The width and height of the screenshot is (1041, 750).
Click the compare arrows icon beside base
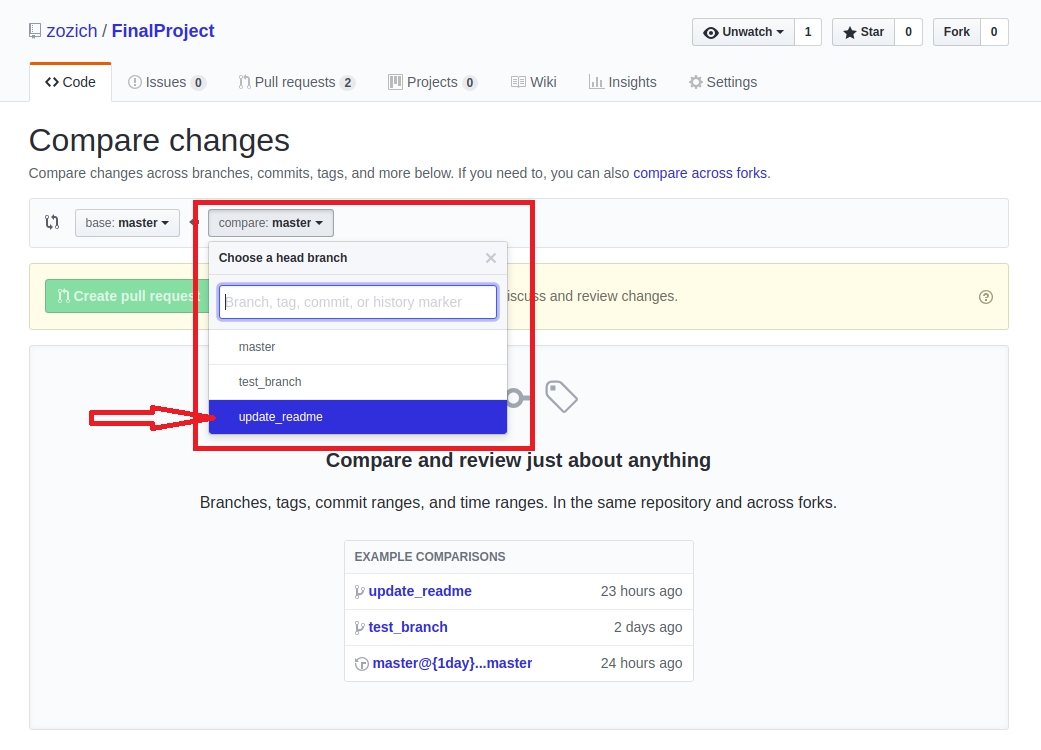[x=52, y=222]
